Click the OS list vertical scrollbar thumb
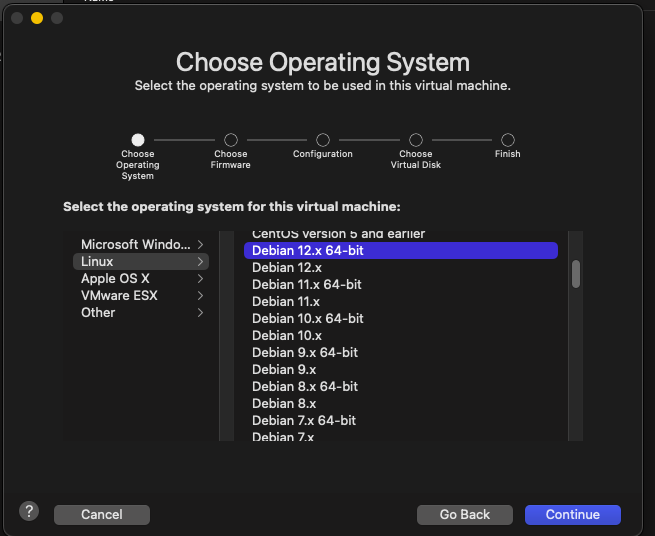This screenshot has width=655, height=536. (575, 274)
